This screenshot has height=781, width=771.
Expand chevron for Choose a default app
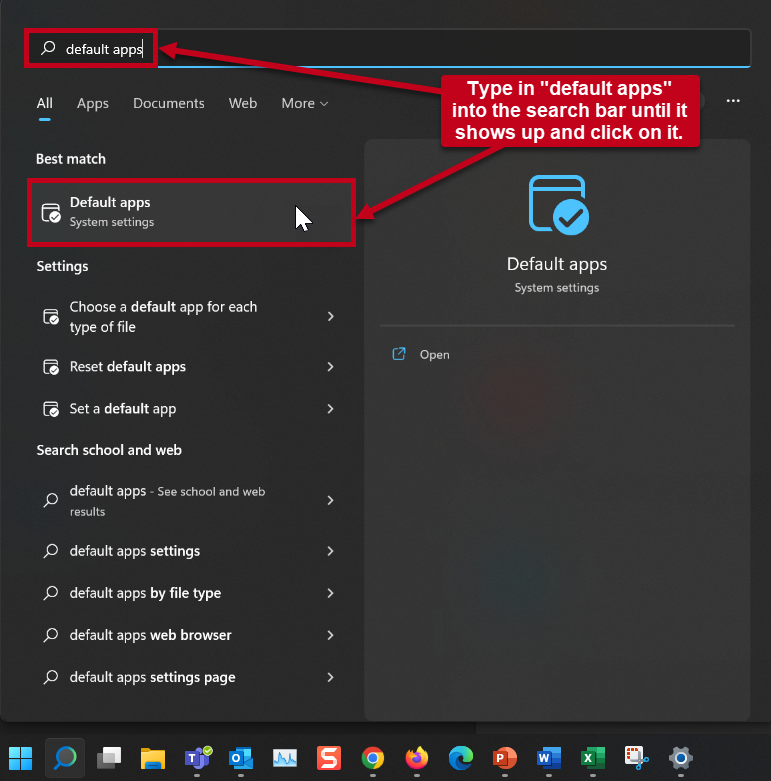pyautogui.click(x=330, y=316)
